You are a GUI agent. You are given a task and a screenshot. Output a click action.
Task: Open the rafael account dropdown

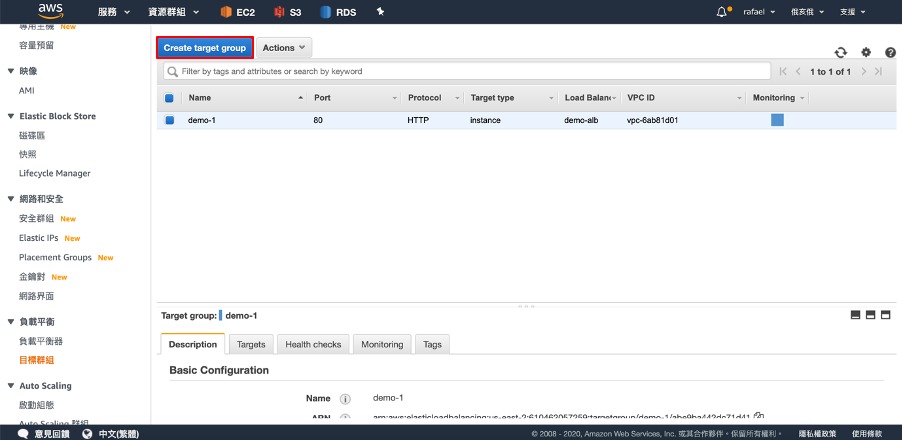759,12
